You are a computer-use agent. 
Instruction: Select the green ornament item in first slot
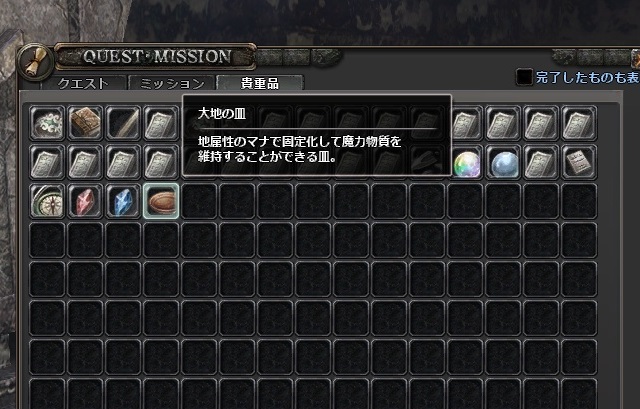tap(47, 123)
